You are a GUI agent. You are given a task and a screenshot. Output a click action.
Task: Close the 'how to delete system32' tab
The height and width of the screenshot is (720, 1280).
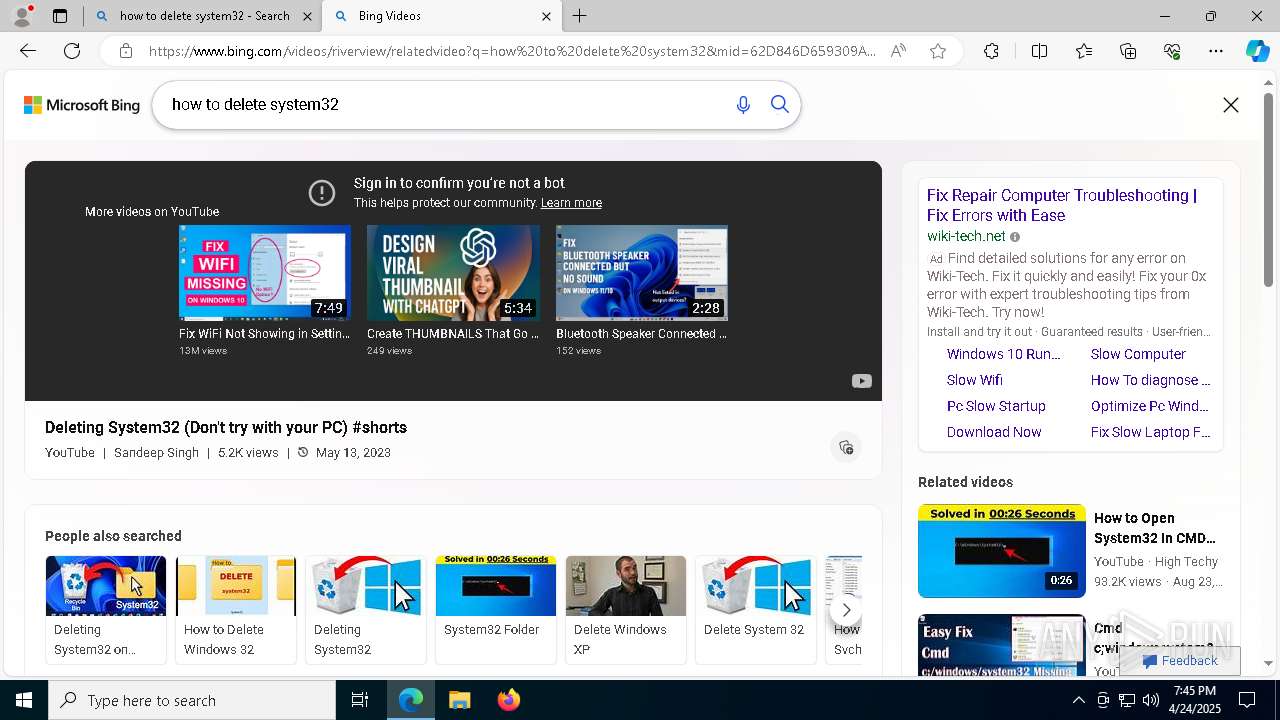click(307, 16)
